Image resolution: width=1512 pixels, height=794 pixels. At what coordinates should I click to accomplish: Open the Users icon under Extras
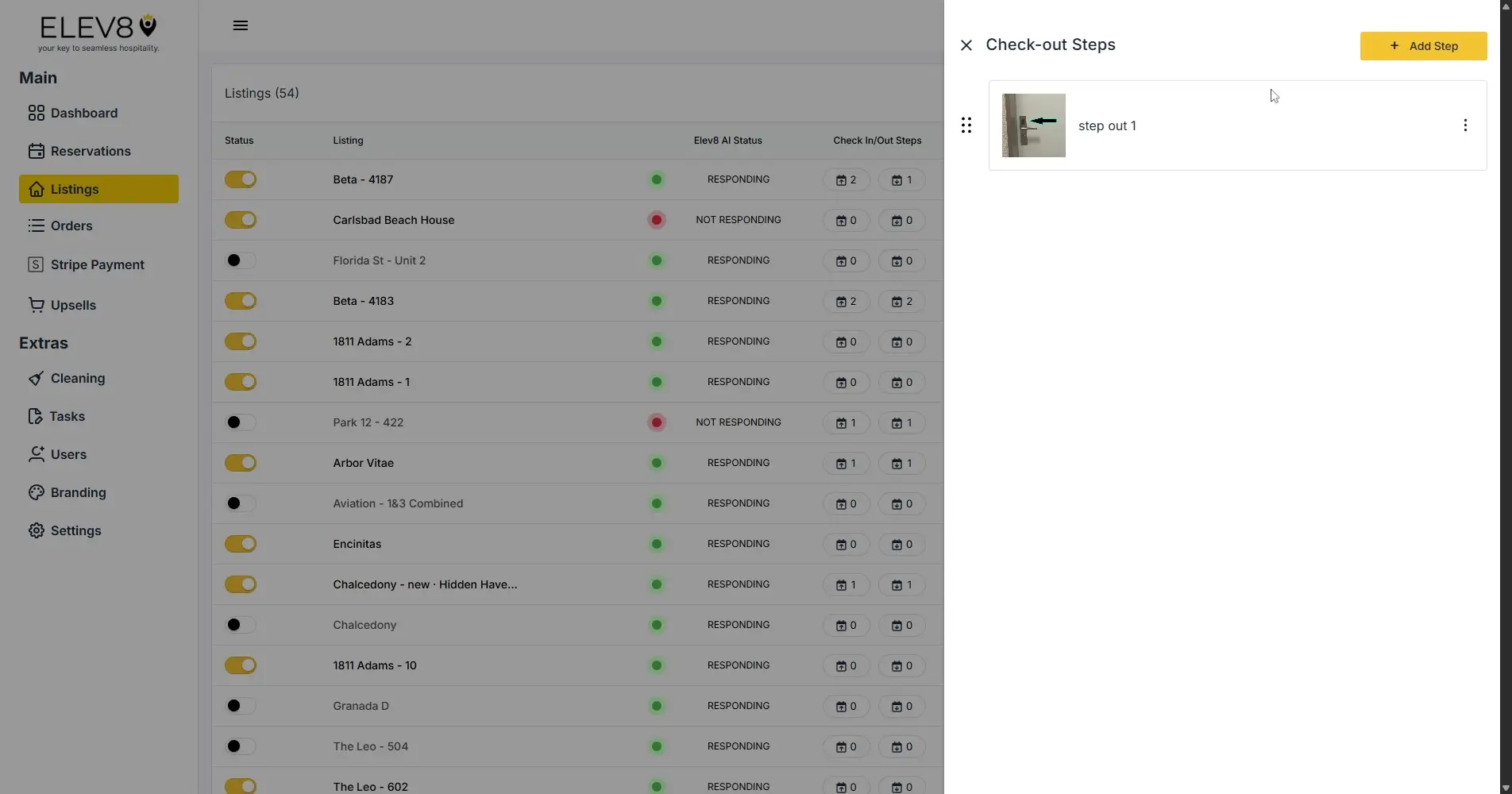point(37,454)
